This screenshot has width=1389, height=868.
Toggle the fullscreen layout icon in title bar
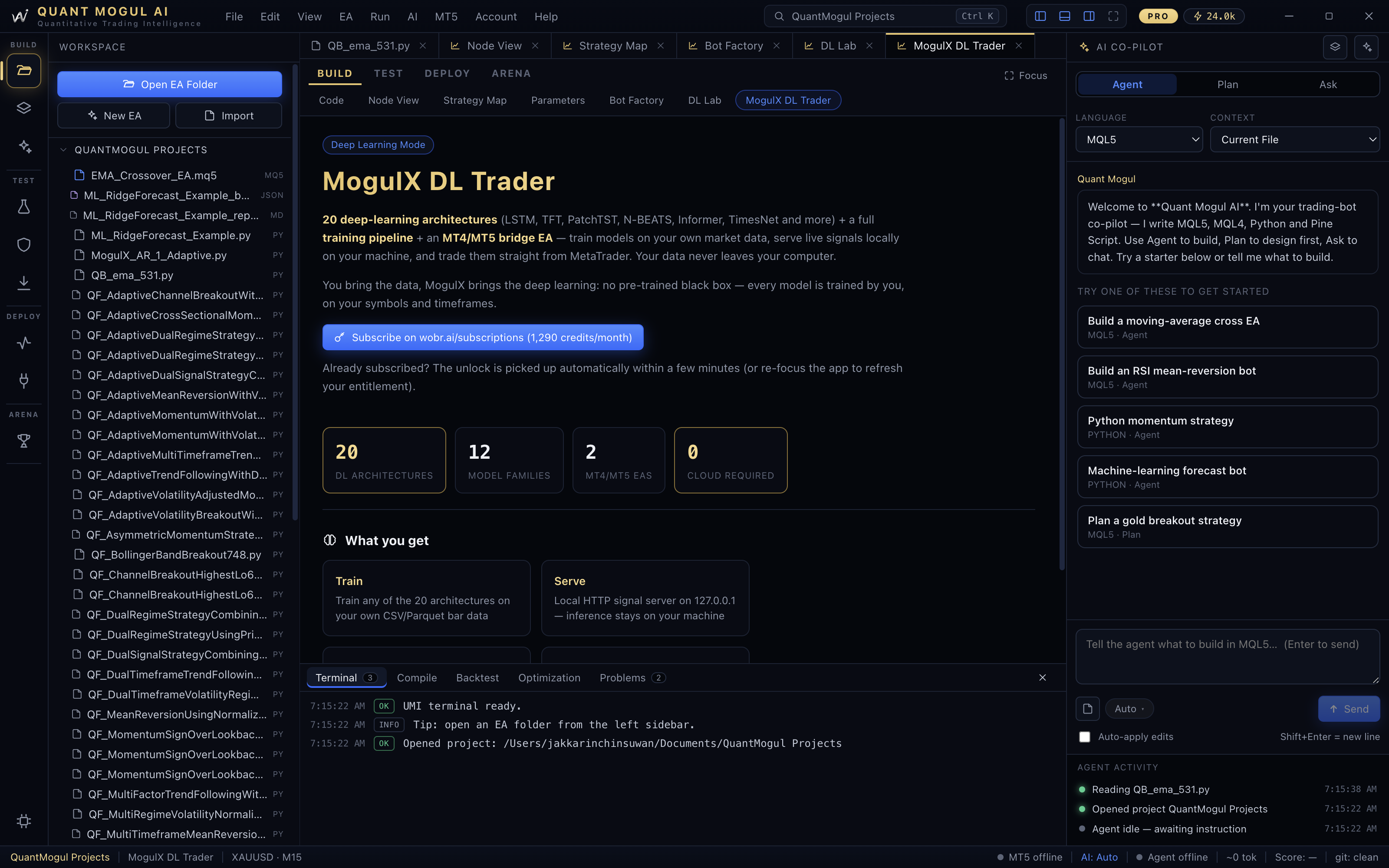click(1113, 16)
